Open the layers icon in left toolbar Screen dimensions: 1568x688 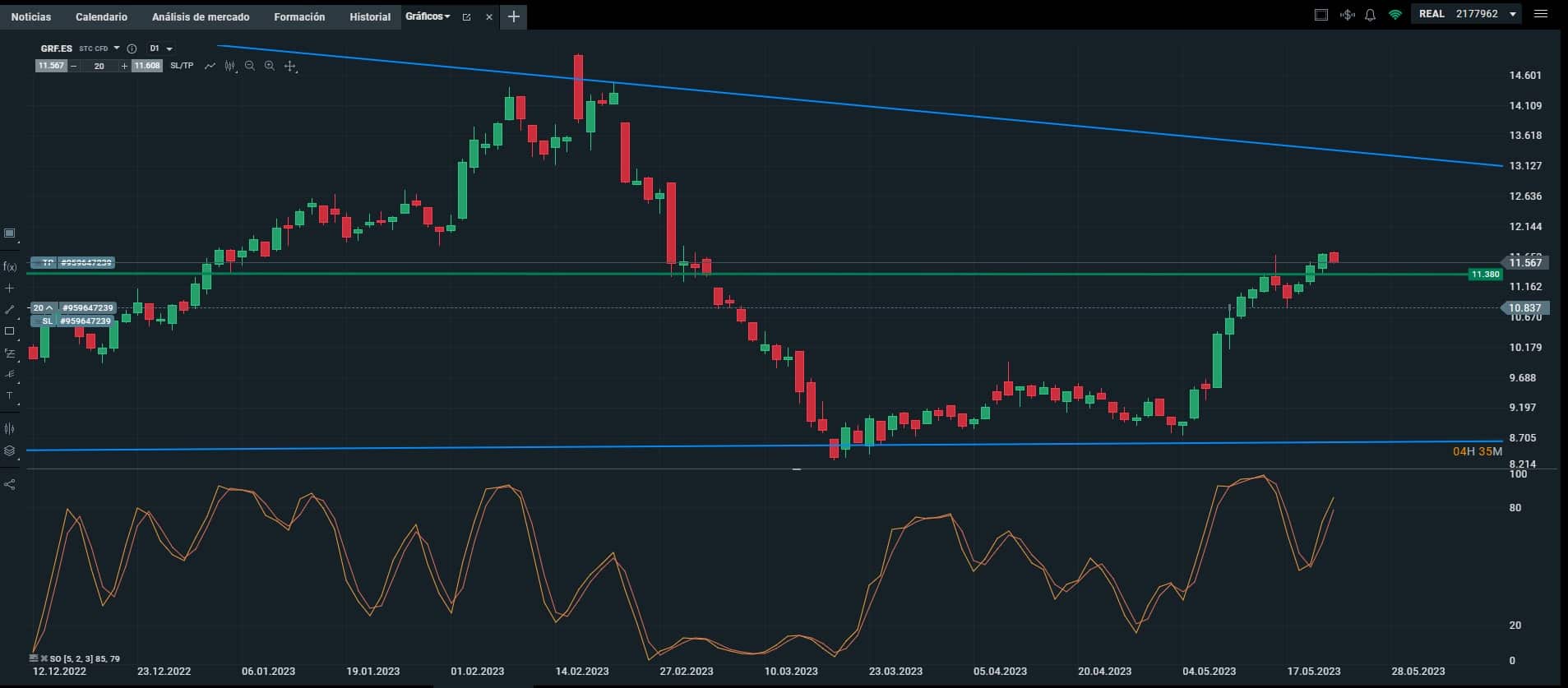[10, 450]
